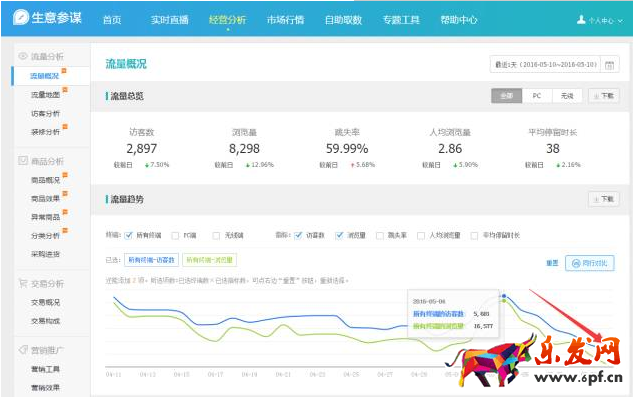Uncheck the 浏览量 indicator checkbox
The image size is (633, 398).
tap(339, 235)
